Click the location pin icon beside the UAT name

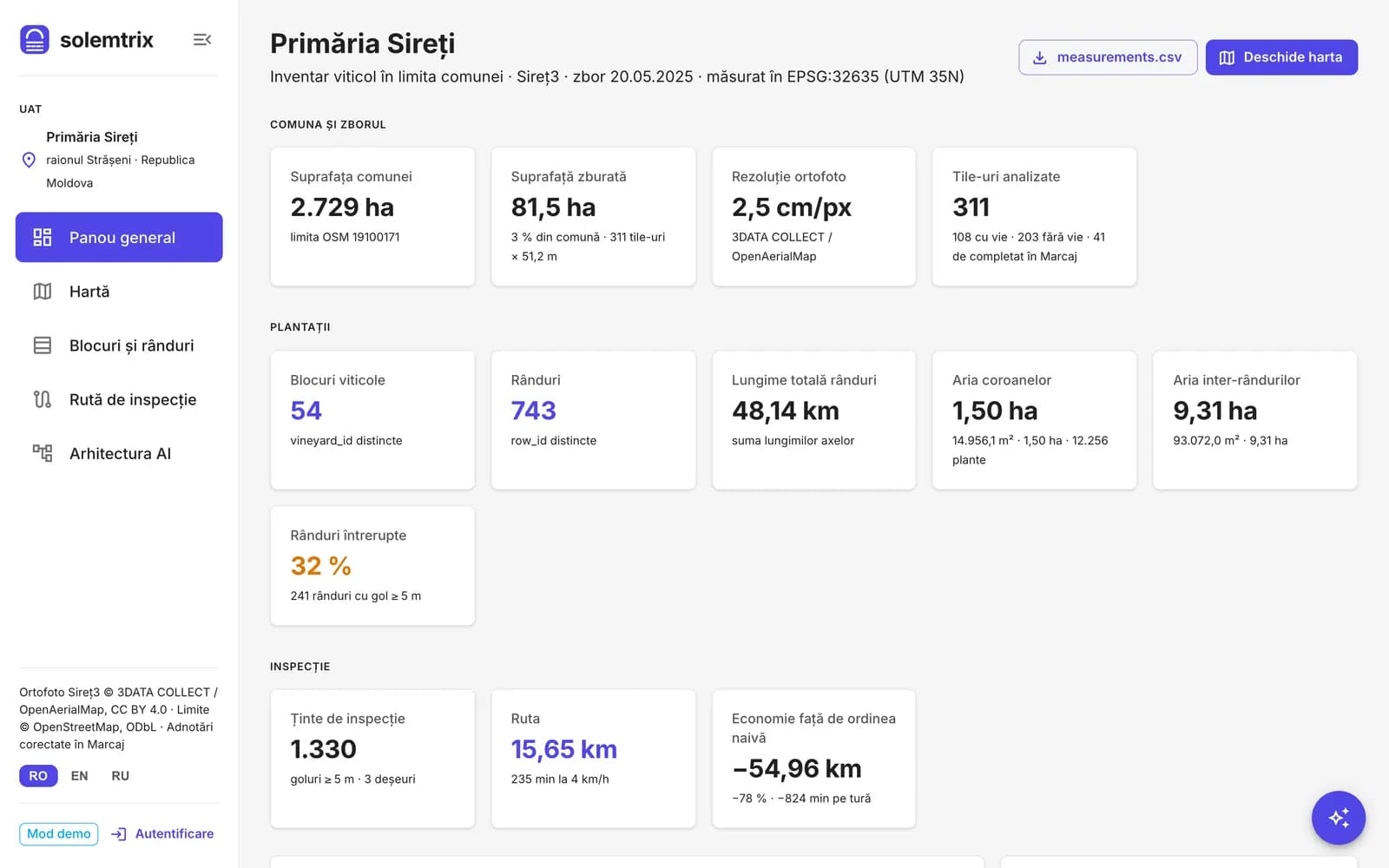tap(29, 160)
